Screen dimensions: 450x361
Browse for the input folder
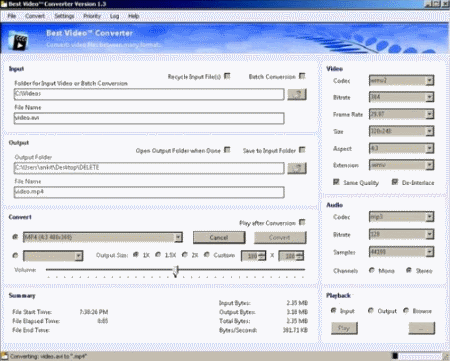tap(297, 94)
